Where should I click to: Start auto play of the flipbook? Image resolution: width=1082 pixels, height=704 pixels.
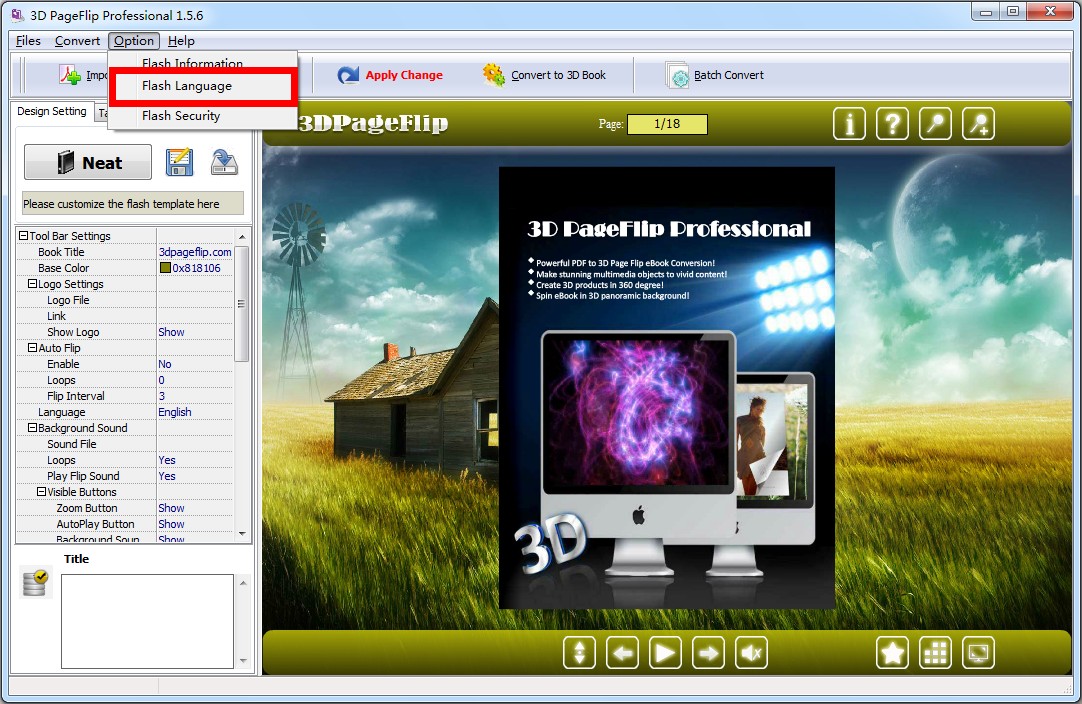pos(666,652)
